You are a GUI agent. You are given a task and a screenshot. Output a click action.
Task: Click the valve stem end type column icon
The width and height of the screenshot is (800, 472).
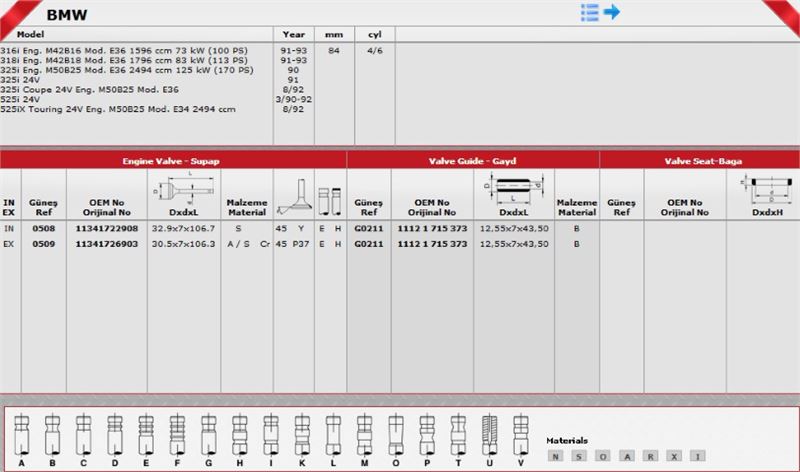(x=330, y=201)
